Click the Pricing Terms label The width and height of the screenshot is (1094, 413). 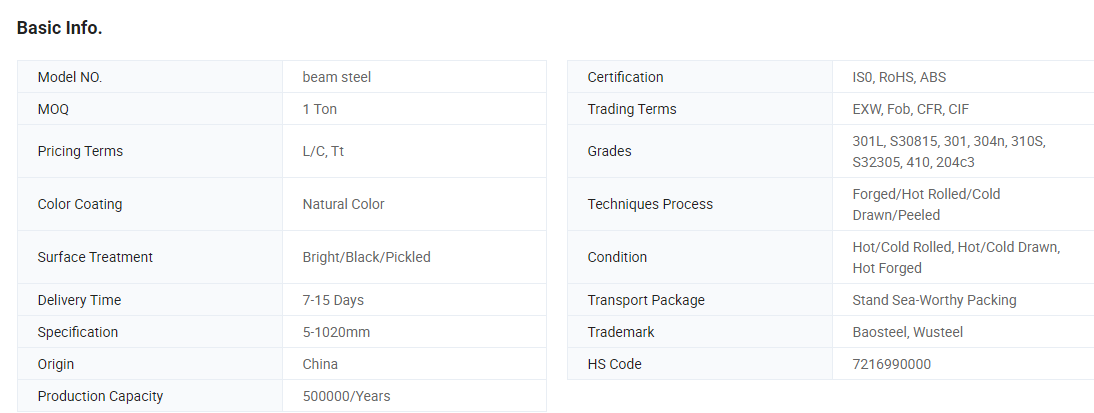click(x=80, y=151)
